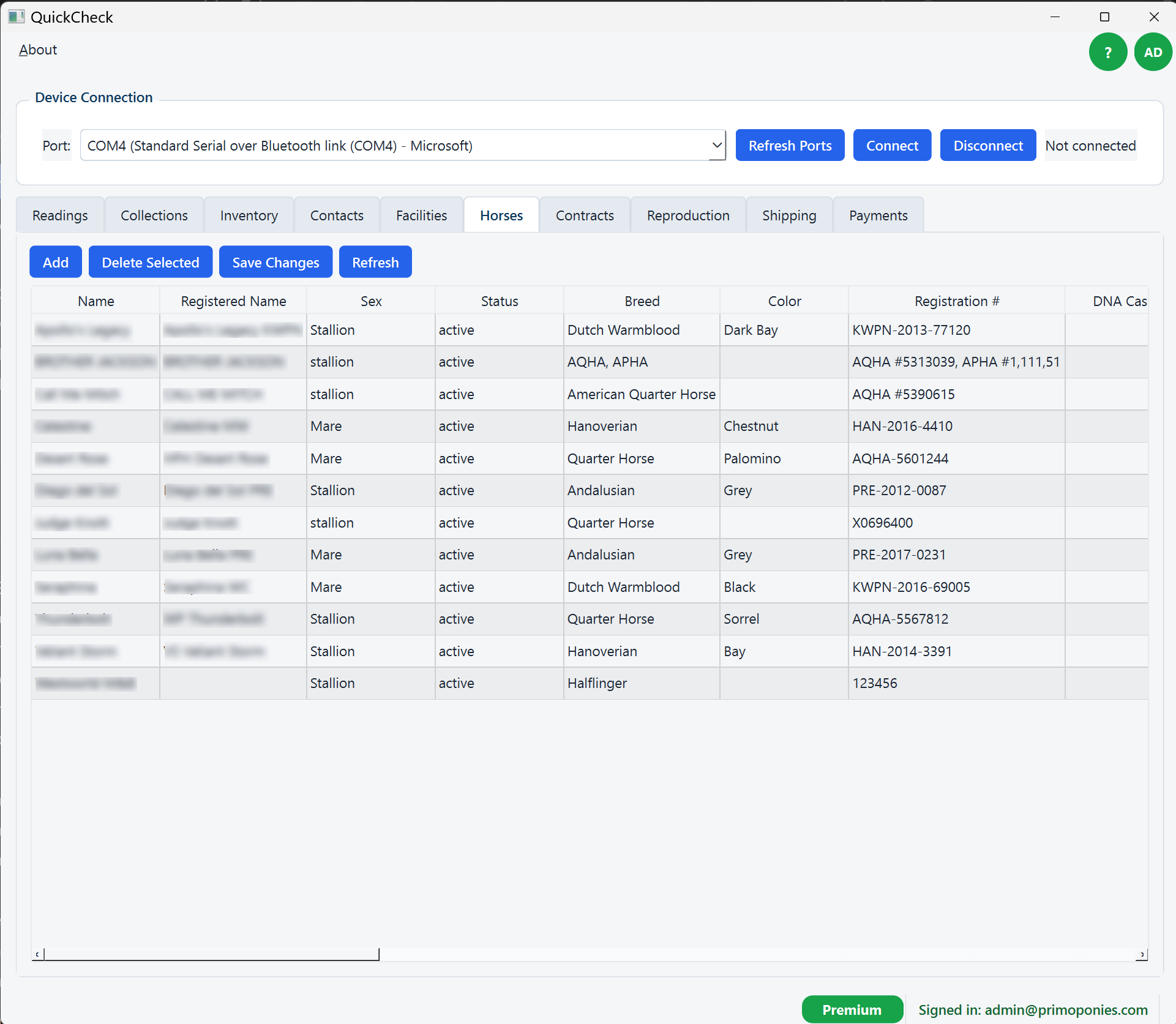Screen dimensions: 1176x1024
Task: Click the signed-in email admin@primoponies.com
Action: [1066, 1010]
